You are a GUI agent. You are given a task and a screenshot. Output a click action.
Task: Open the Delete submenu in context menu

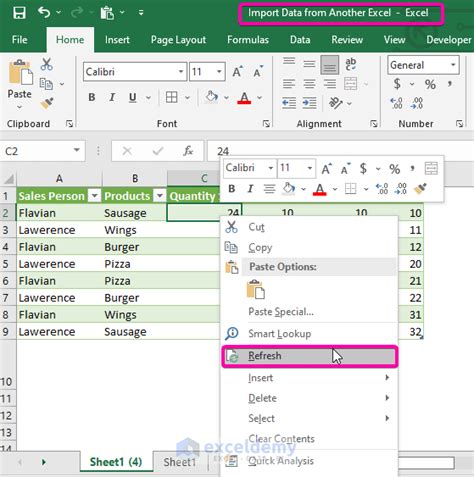[310, 398]
